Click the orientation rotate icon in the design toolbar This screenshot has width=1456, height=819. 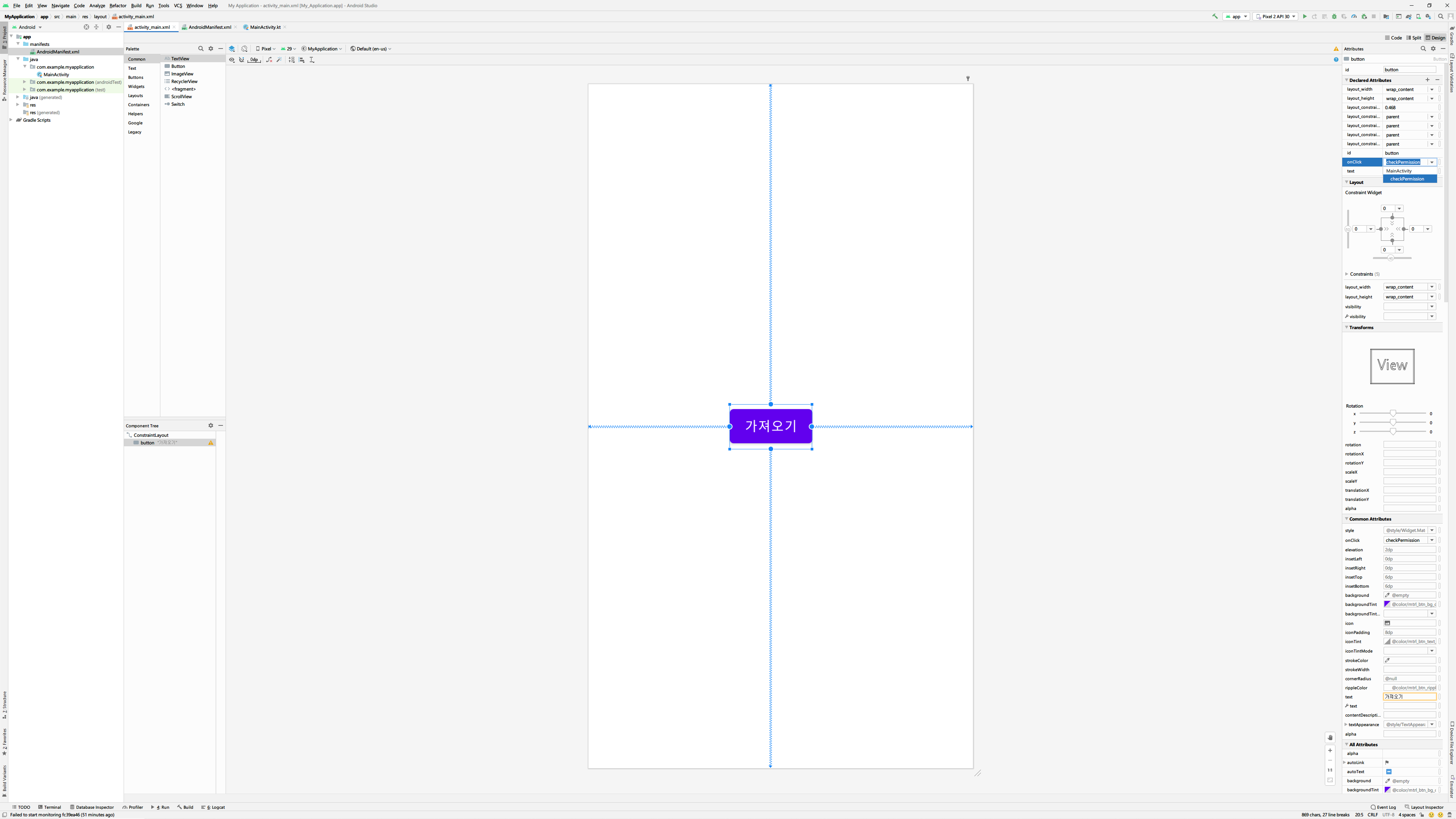(244, 49)
